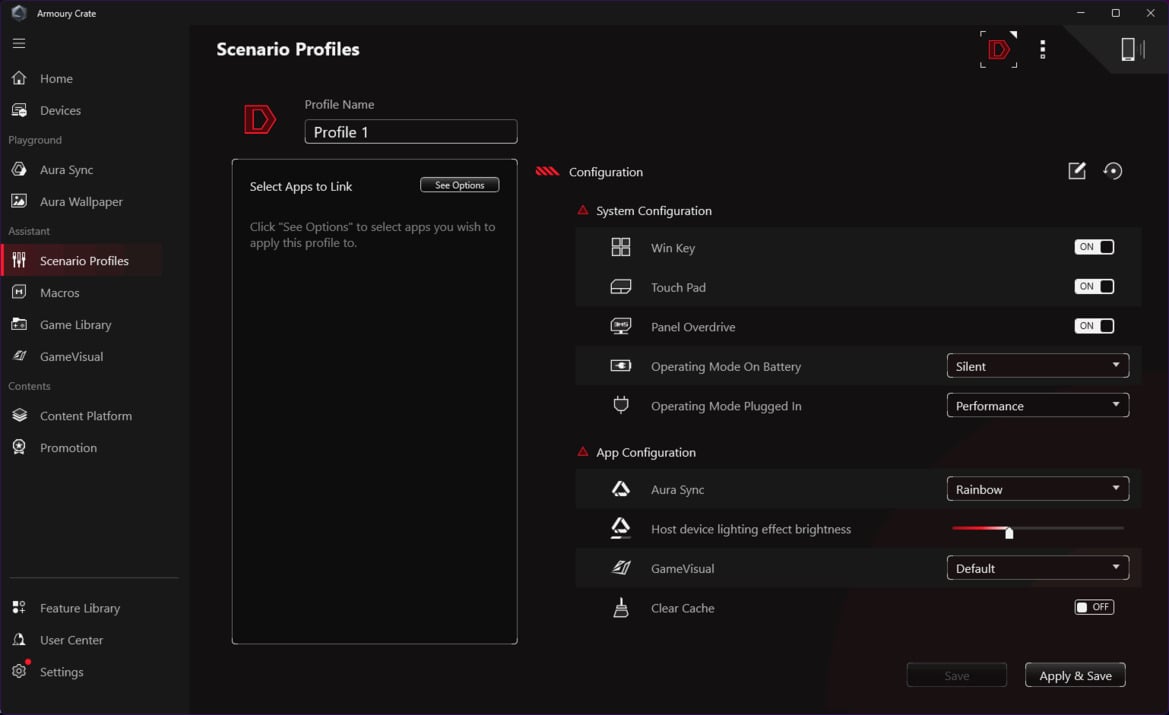Screen dimensions: 1169x715
Task: Click the Armoury Crate logo in title bar
Action: [x=19, y=13]
